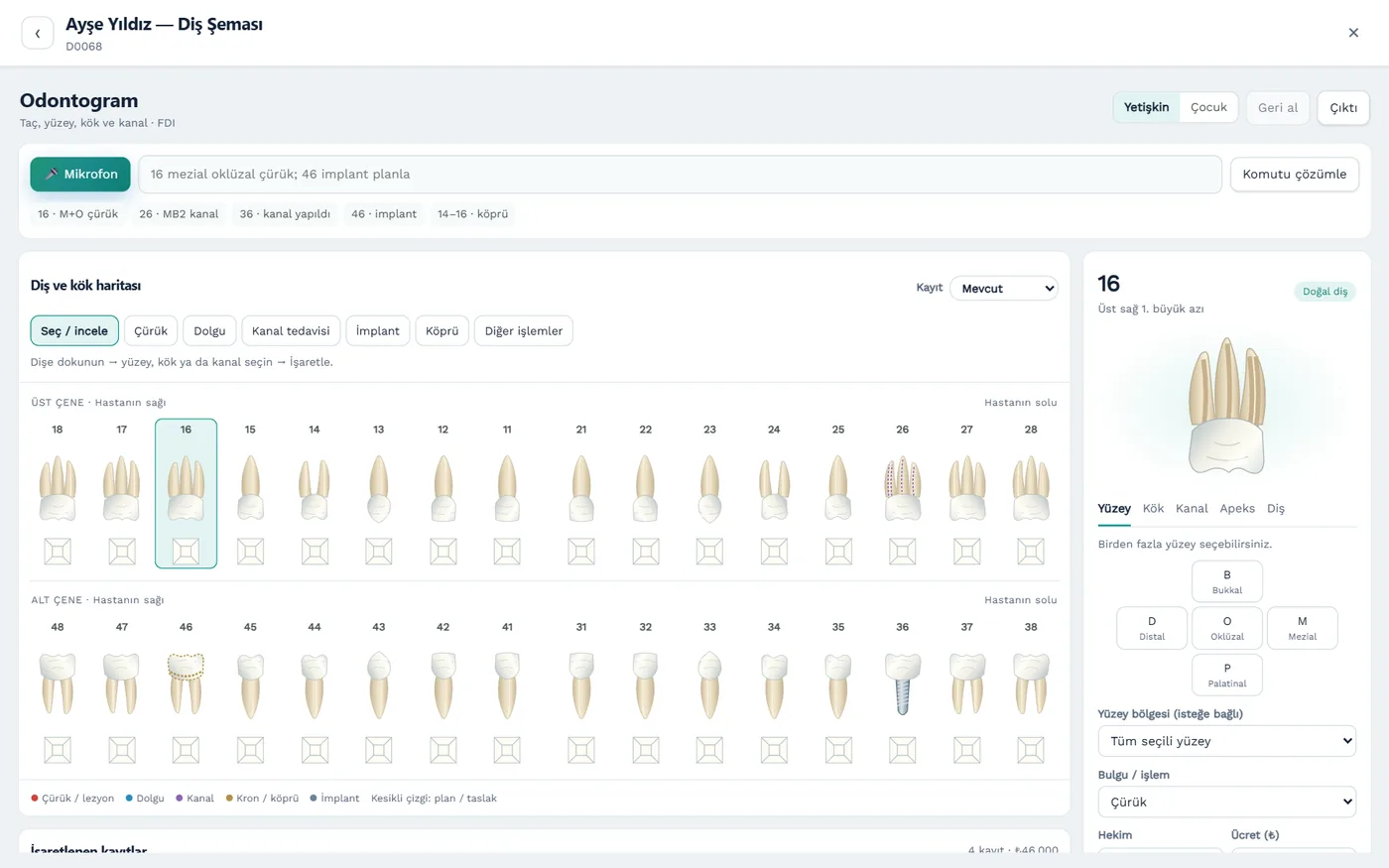The height and width of the screenshot is (868, 1389).
Task: Switch odontogram to Çocuk mode
Action: [x=1208, y=107]
